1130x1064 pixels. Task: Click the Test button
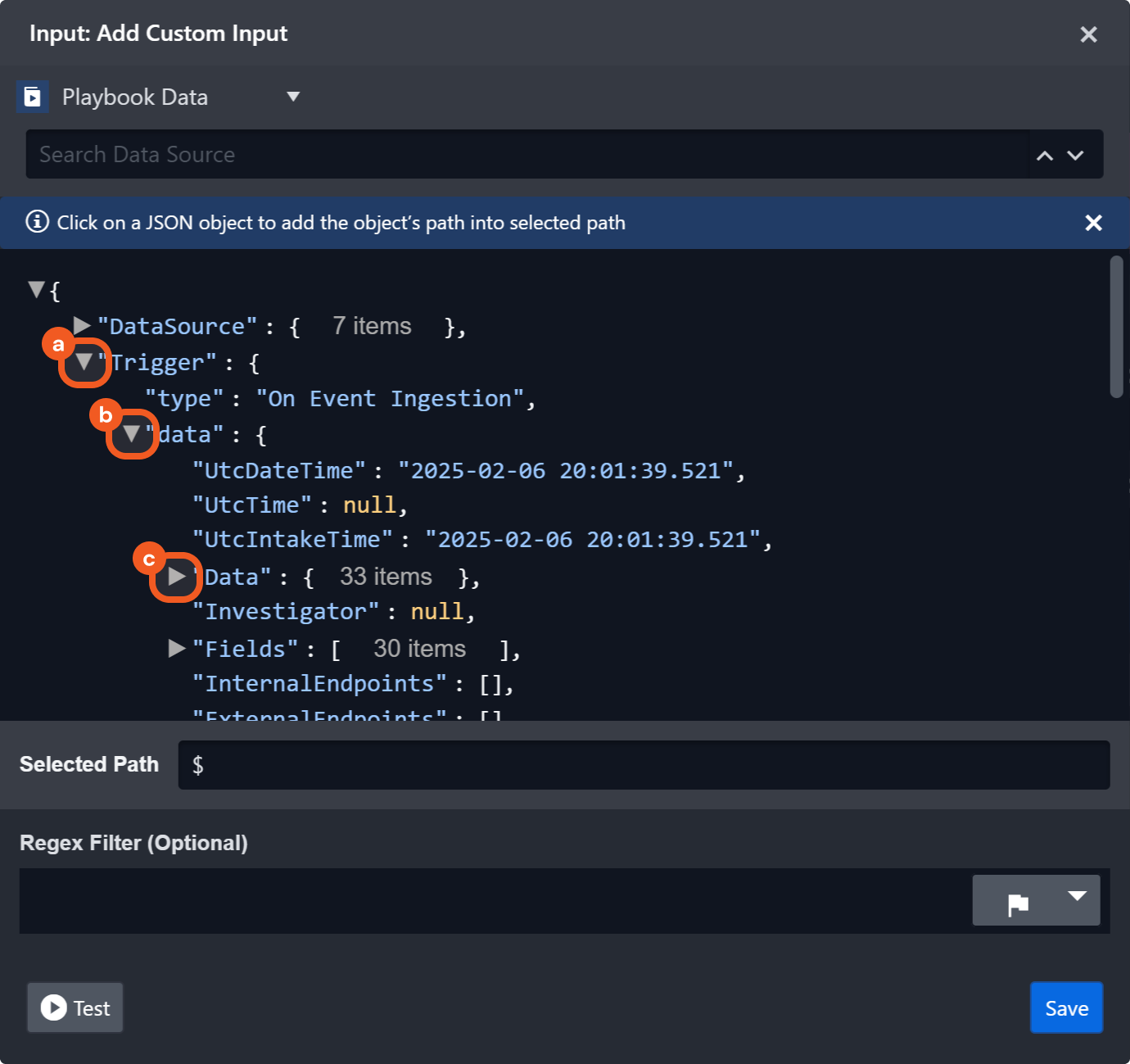coord(75,1008)
